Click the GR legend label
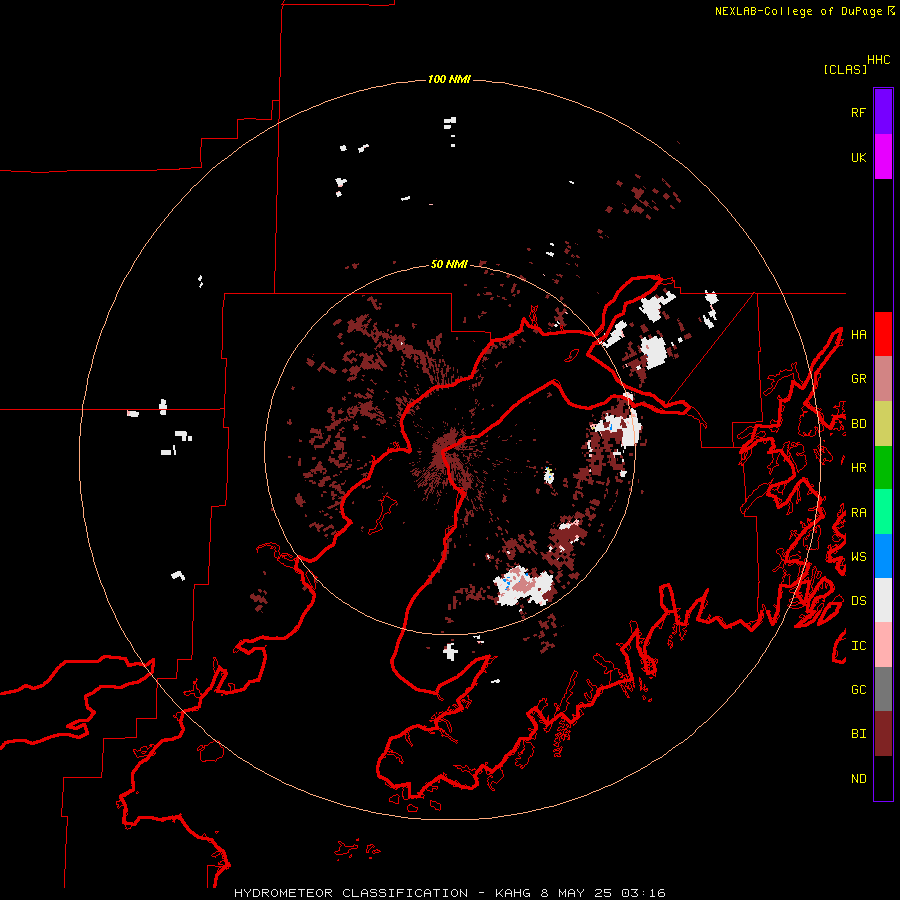The height and width of the screenshot is (900, 900). [858, 379]
